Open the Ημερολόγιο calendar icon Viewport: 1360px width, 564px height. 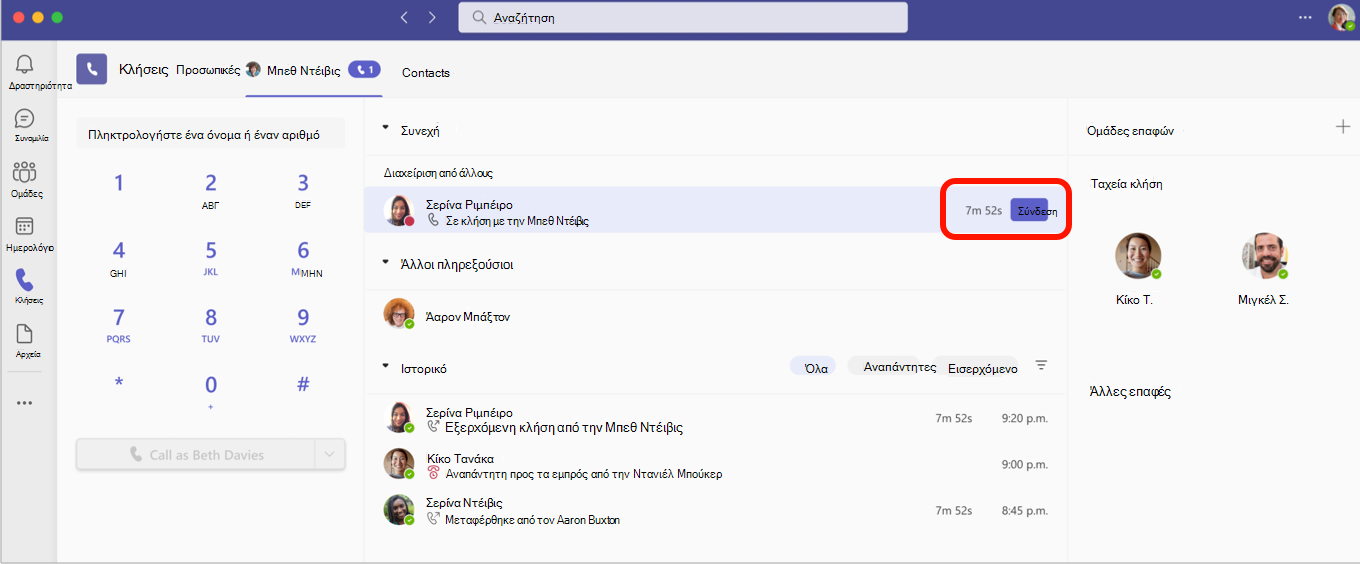point(25,226)
